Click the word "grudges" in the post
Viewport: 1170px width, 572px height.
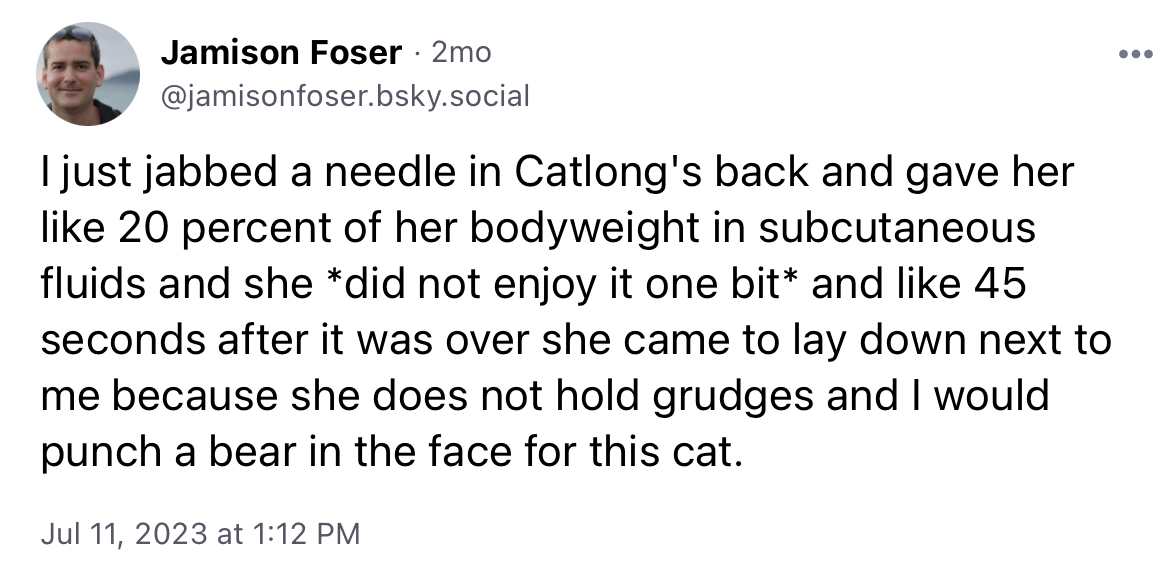[x=733, y=397]
